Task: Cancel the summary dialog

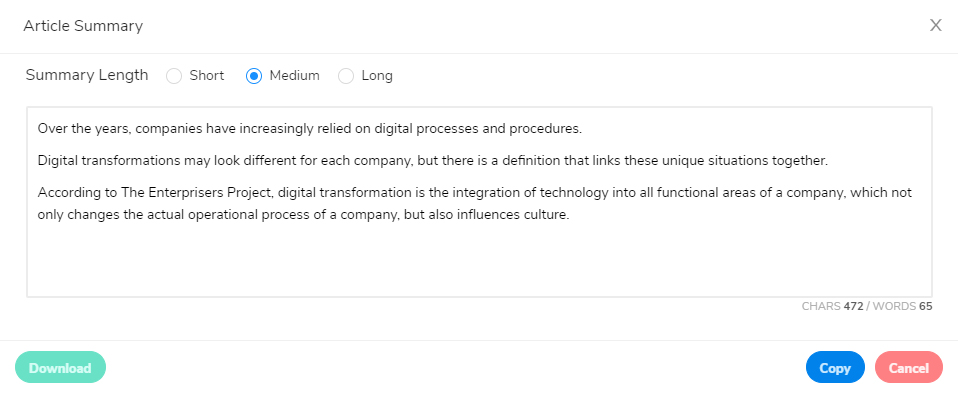Action: click(x=909, y=368)
